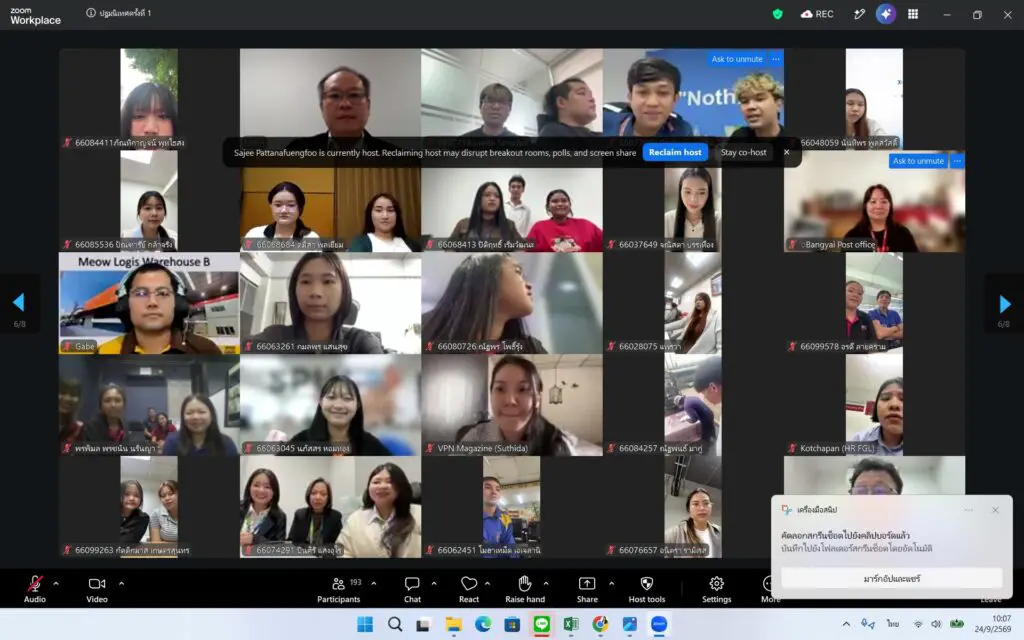The image size is (1024, 640).
Task: Open the React emoji menu
Action: [x=468, y=588]
